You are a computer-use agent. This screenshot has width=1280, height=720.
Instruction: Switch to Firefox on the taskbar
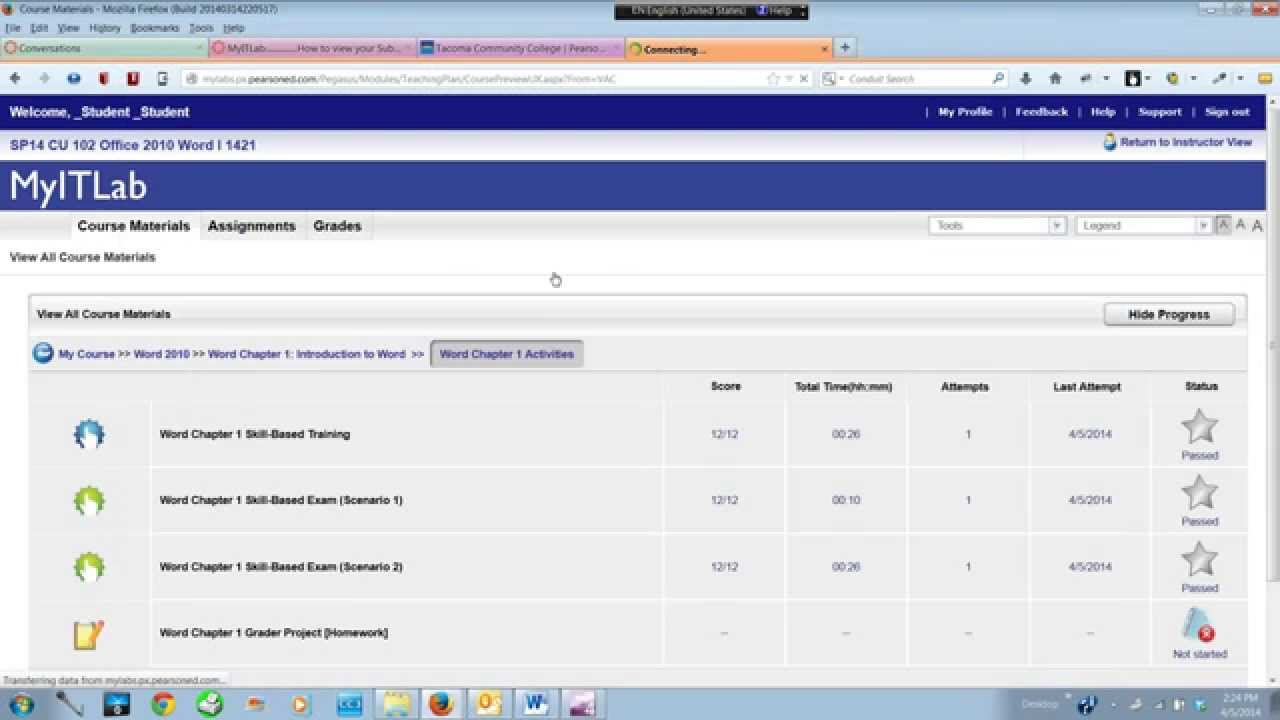point(441,704)
